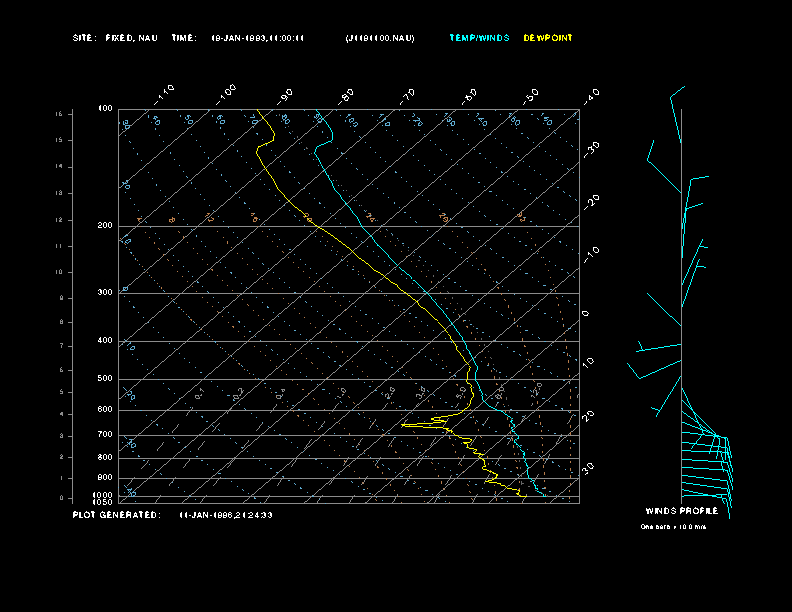Screen dimensions: 792x612
Task: Click the yellow "DEWPOINT" legend label
Action: (x=548, y=38)
